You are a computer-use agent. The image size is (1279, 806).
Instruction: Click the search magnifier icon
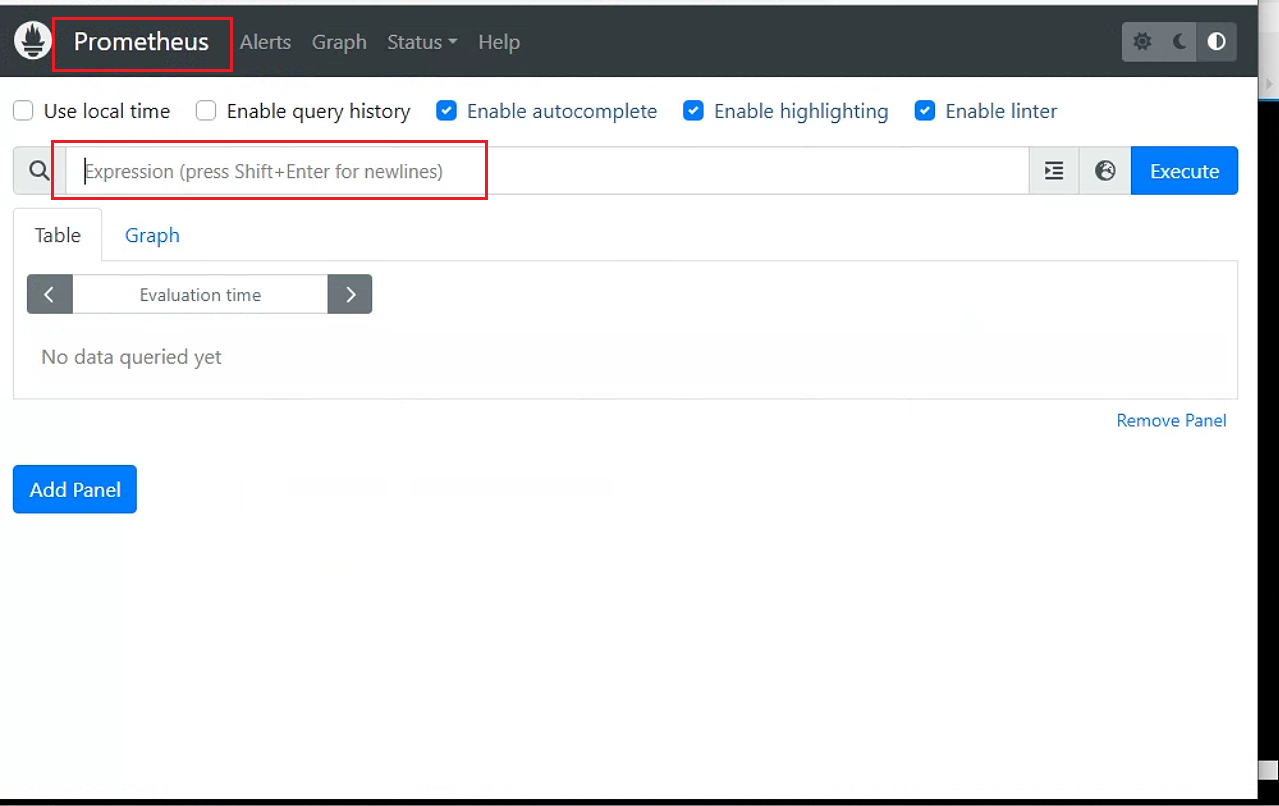39,171
